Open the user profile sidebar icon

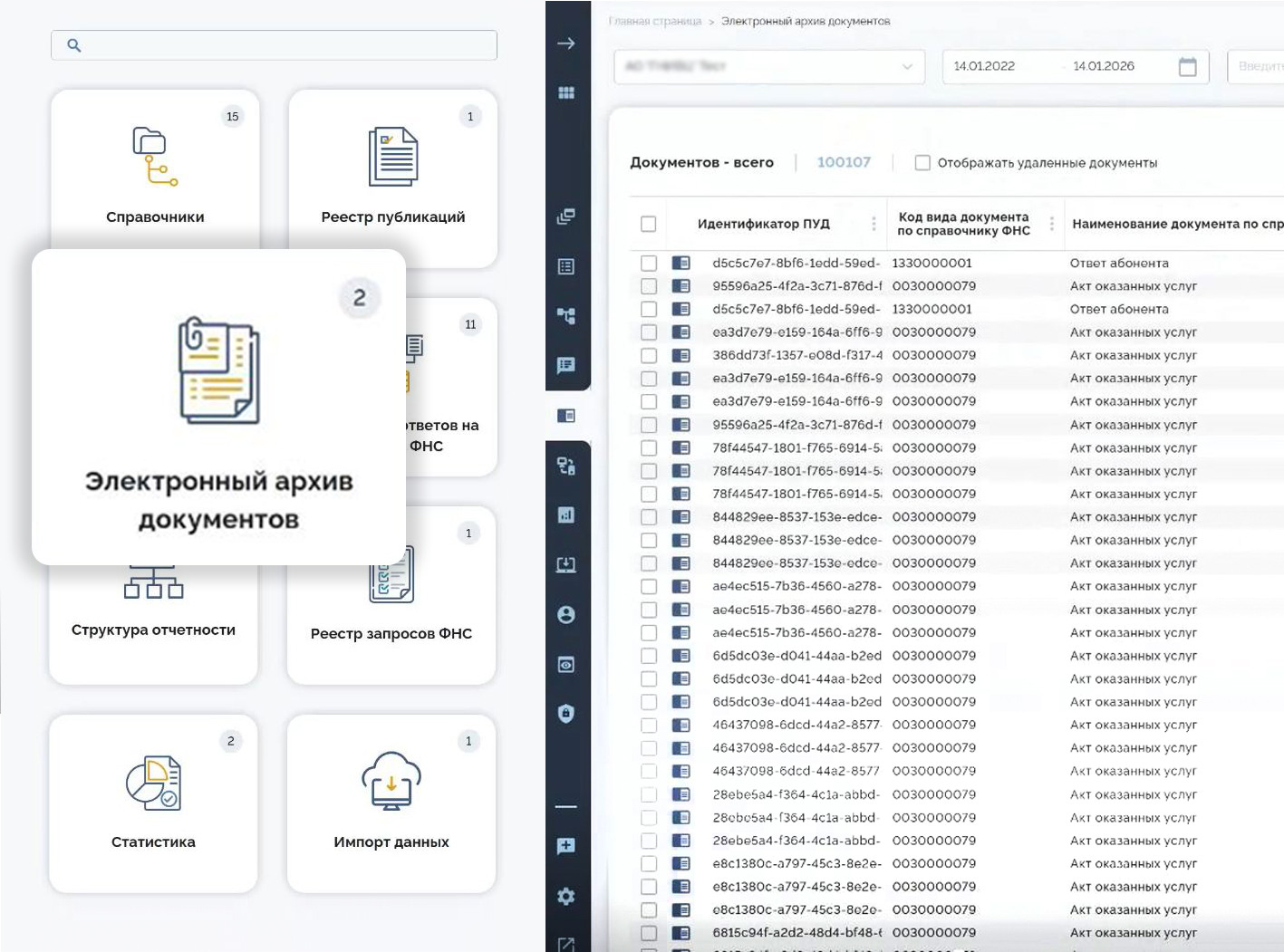click(x=566, y=615)
